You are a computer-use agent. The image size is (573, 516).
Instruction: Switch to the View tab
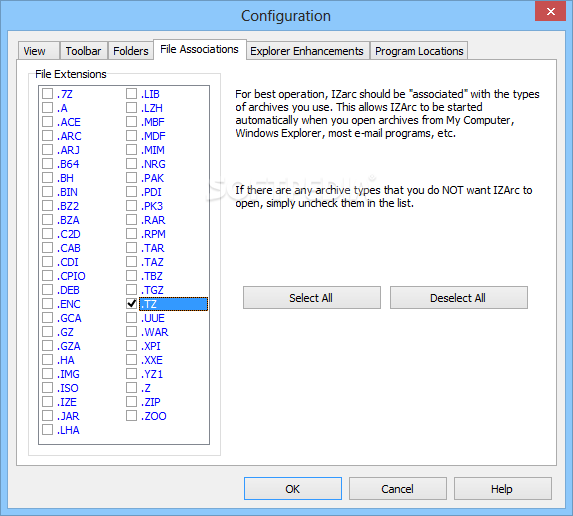(x=38, y=51)
